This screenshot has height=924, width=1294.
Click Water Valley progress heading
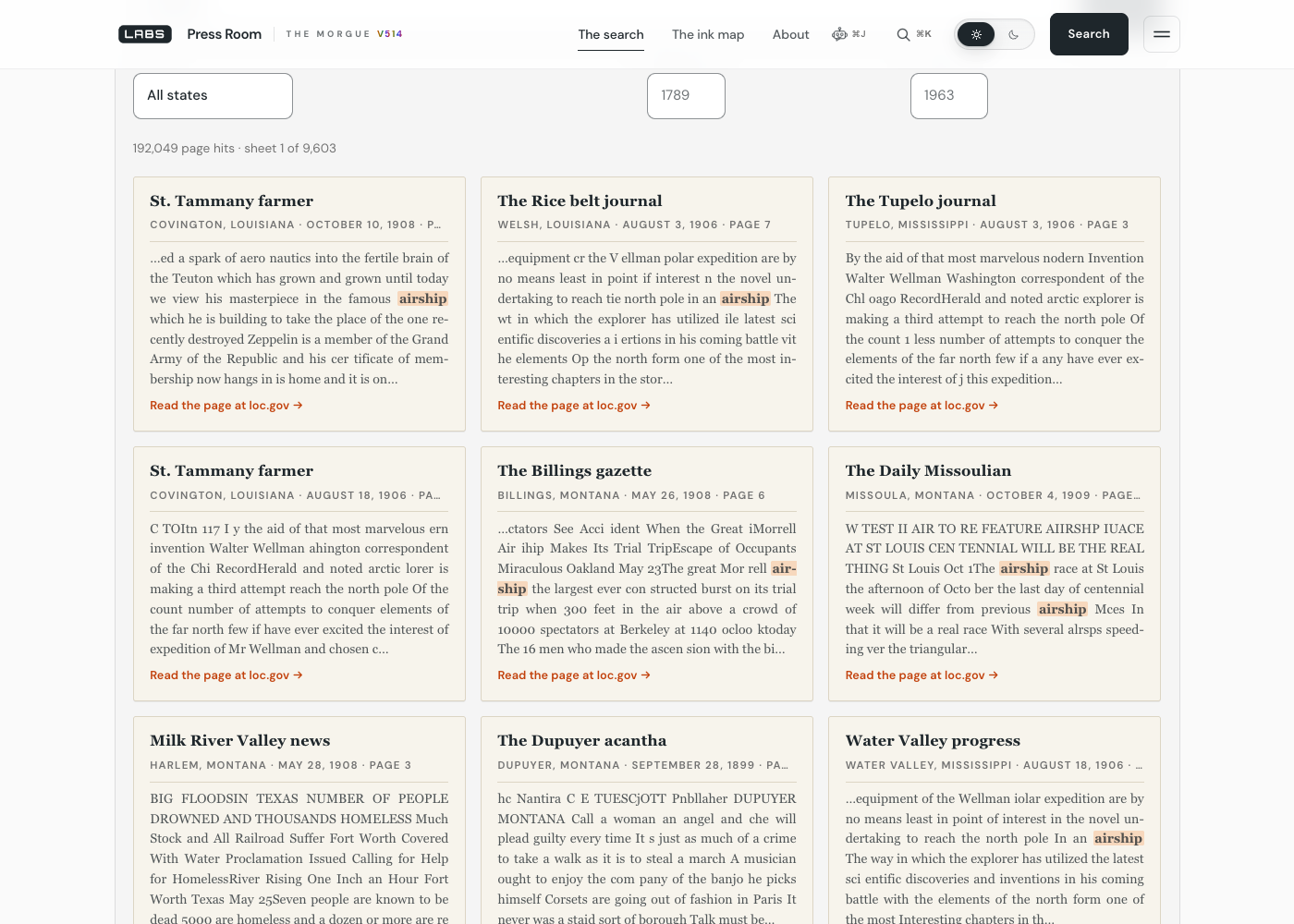tap(933, 740)
